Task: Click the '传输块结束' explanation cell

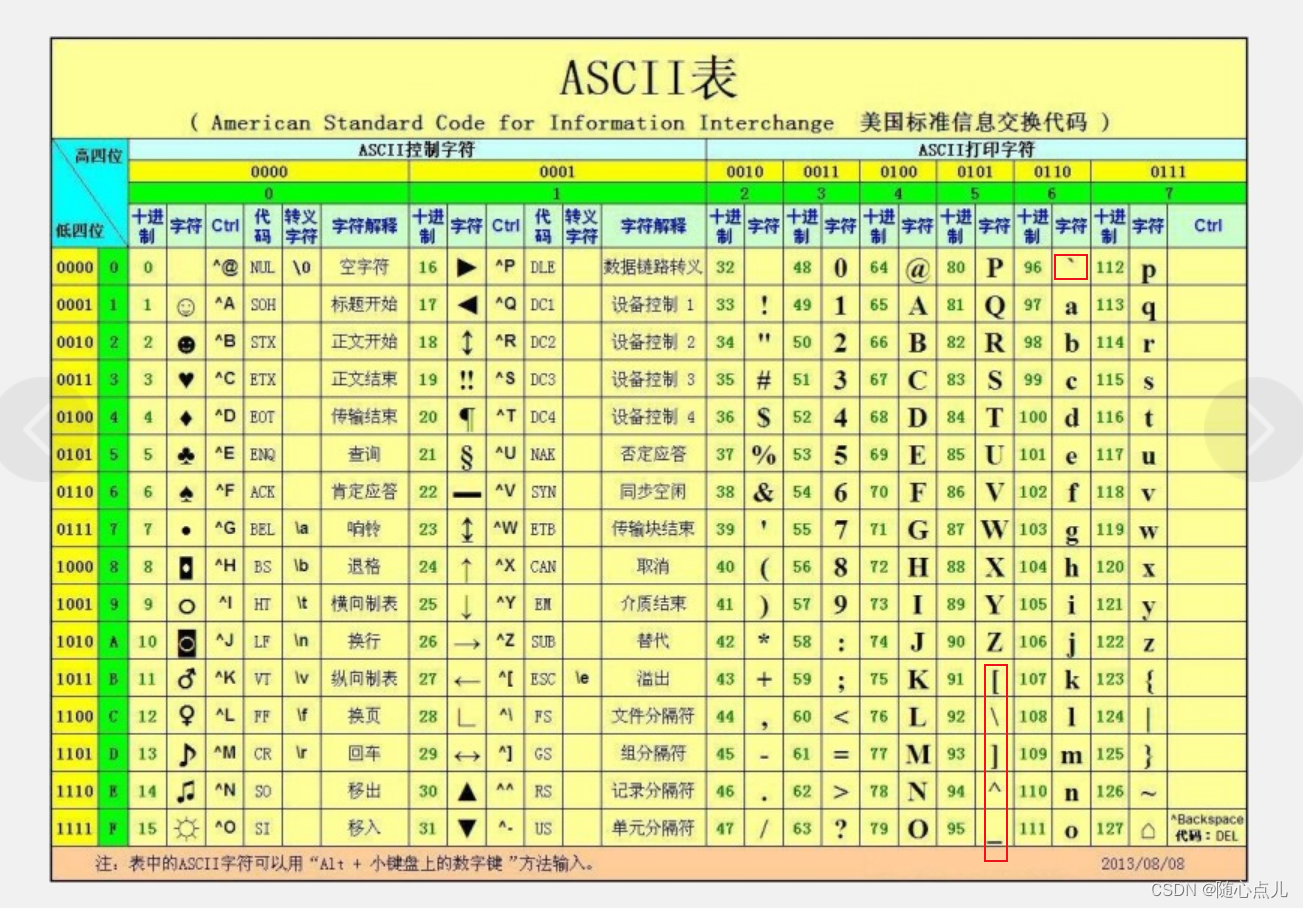Action: 653,529
